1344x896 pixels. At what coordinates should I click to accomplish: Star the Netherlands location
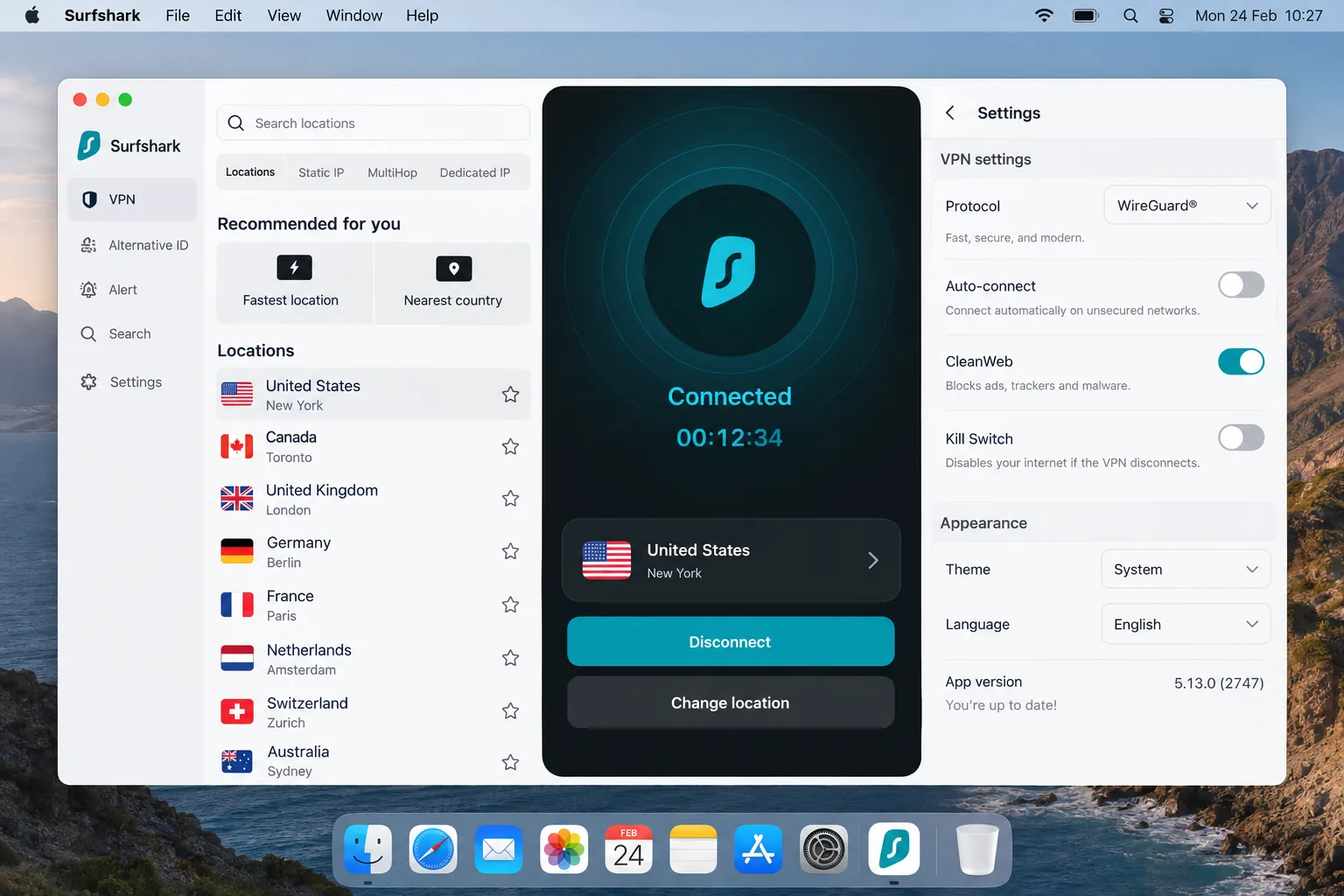click(x=511, y=658)
